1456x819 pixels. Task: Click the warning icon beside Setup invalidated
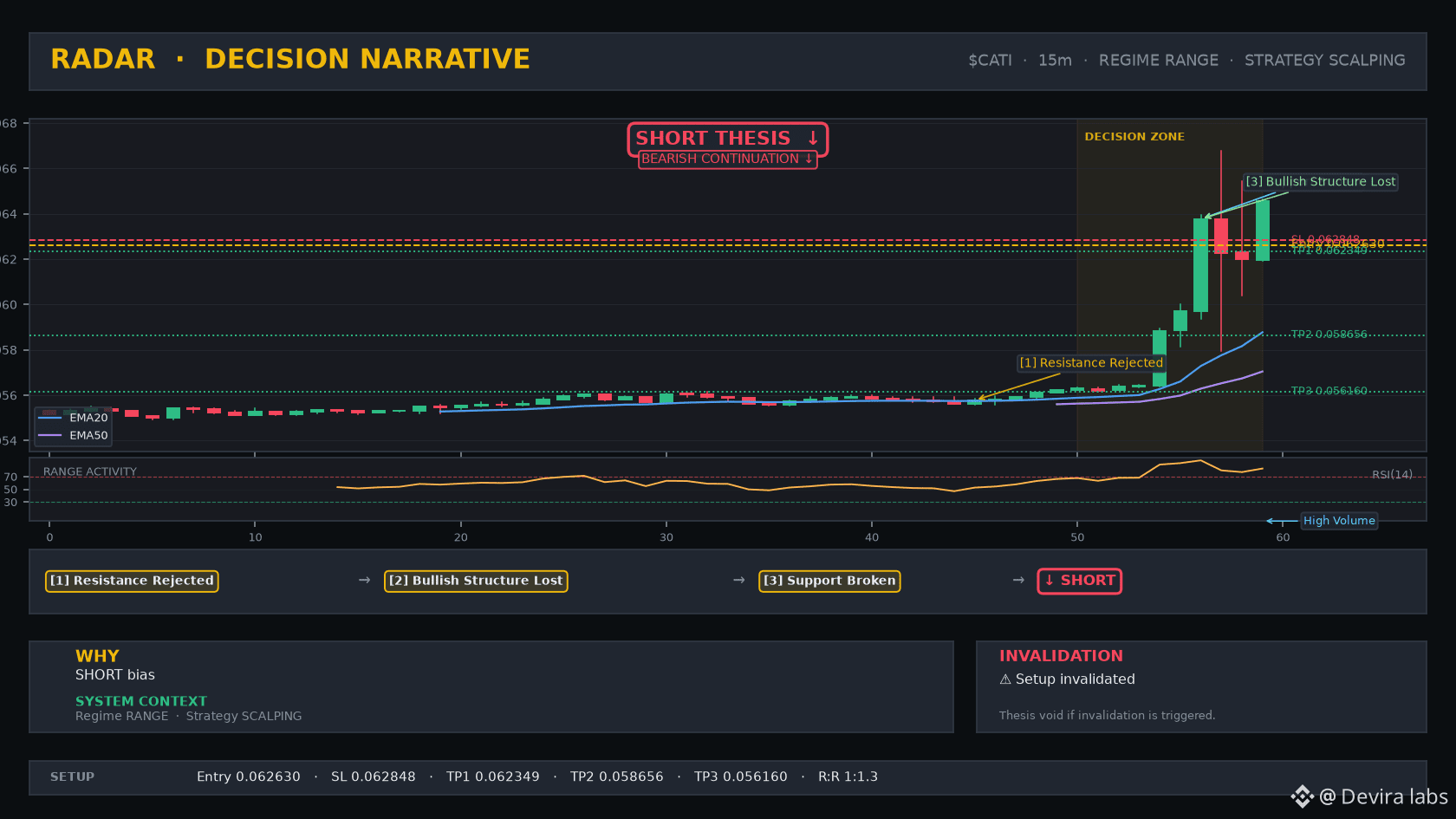[x=1005, y=679]
